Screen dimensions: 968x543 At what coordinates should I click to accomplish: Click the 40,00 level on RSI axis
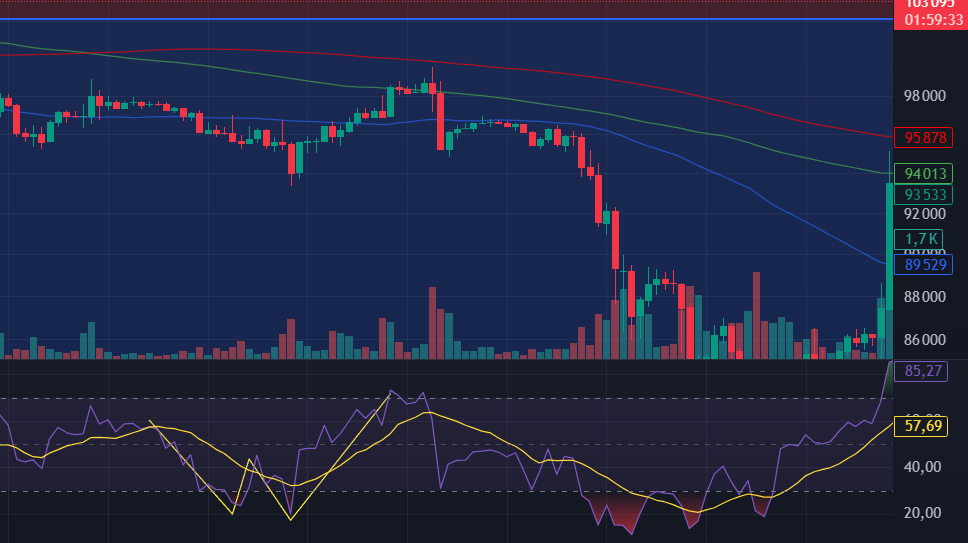pyautogui.click(x=924, y=467)
